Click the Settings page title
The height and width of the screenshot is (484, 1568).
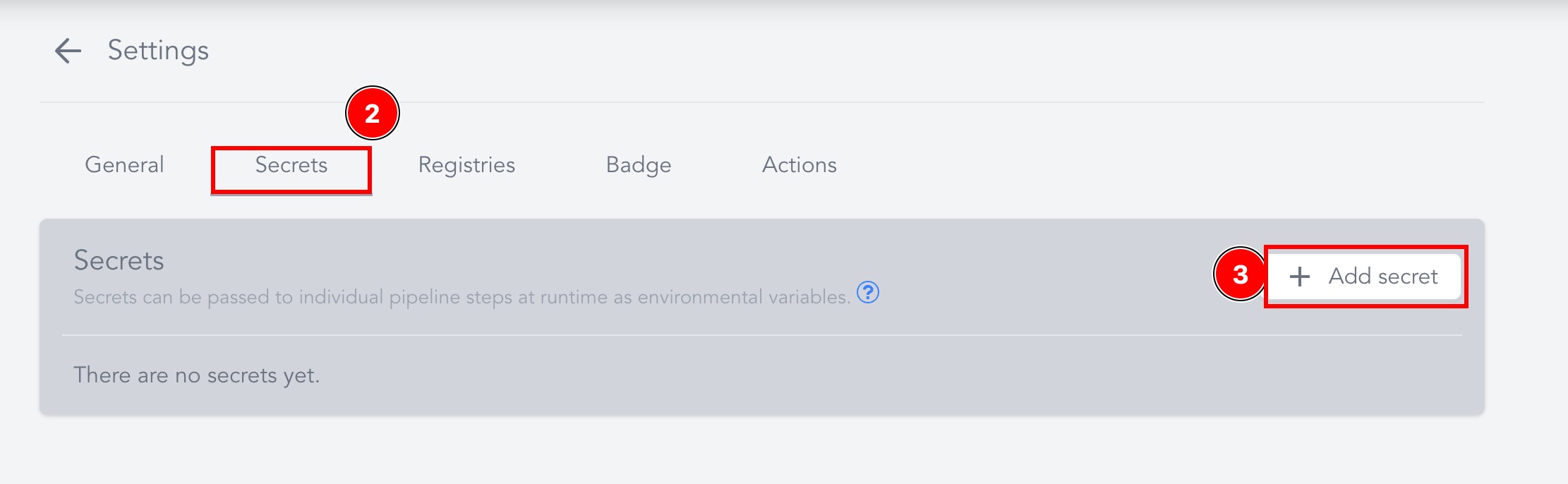point(158,51)
